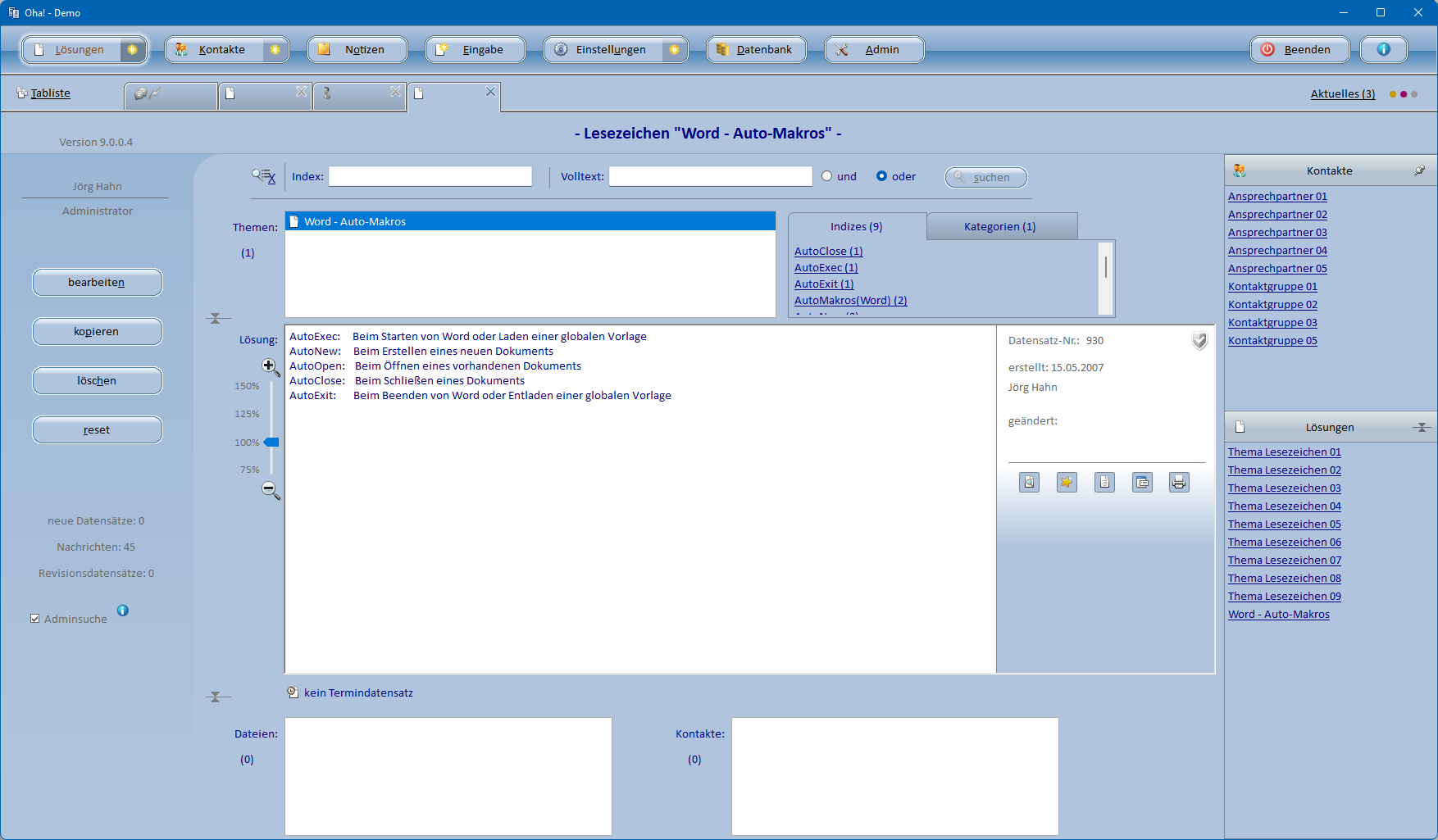Screen dimensions: 1438x840
Task: Click the zoom-out magnifier below the slider
Action: point(270,490)
